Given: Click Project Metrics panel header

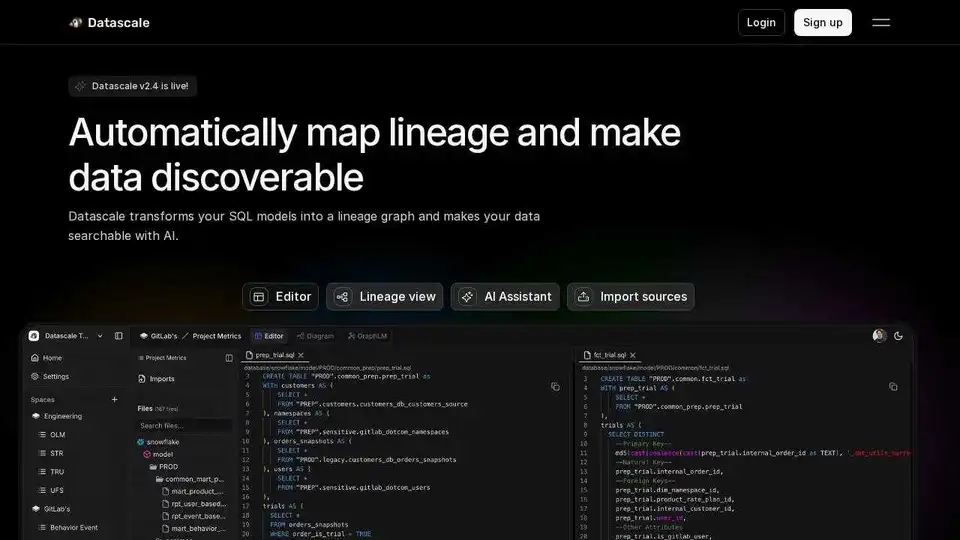Looking at the screenshot, I should tap(162, 358).
